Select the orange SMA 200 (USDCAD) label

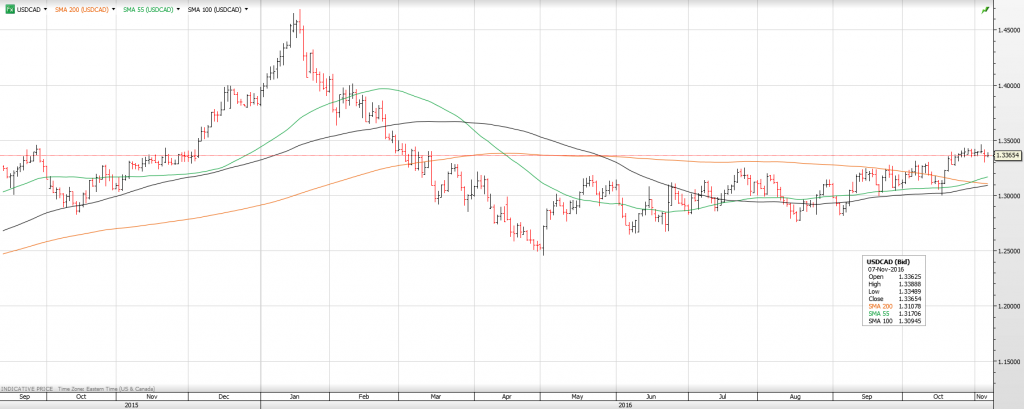tap(82, 9)
